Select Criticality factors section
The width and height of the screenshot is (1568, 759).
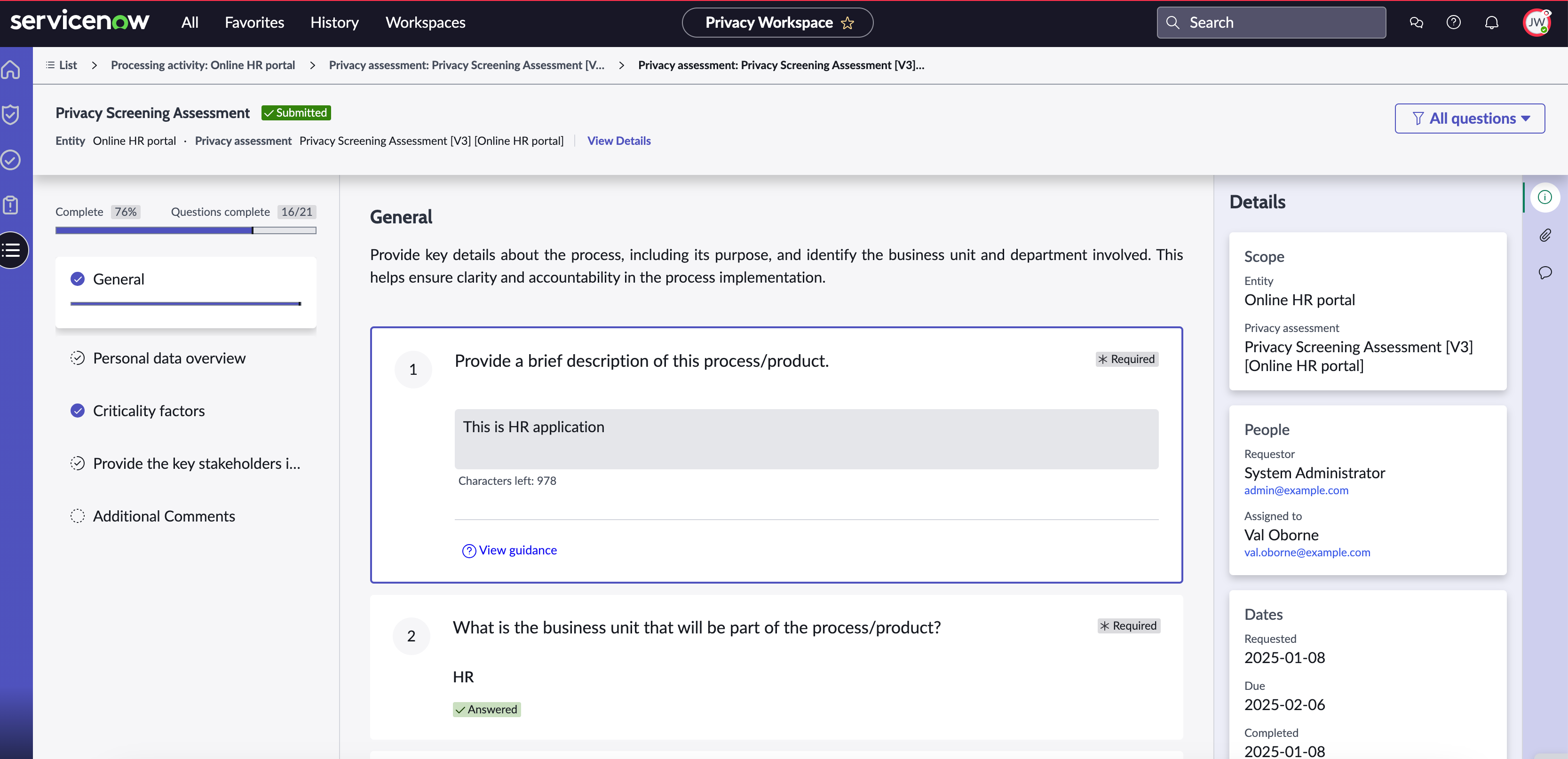(x=149, y=411)
